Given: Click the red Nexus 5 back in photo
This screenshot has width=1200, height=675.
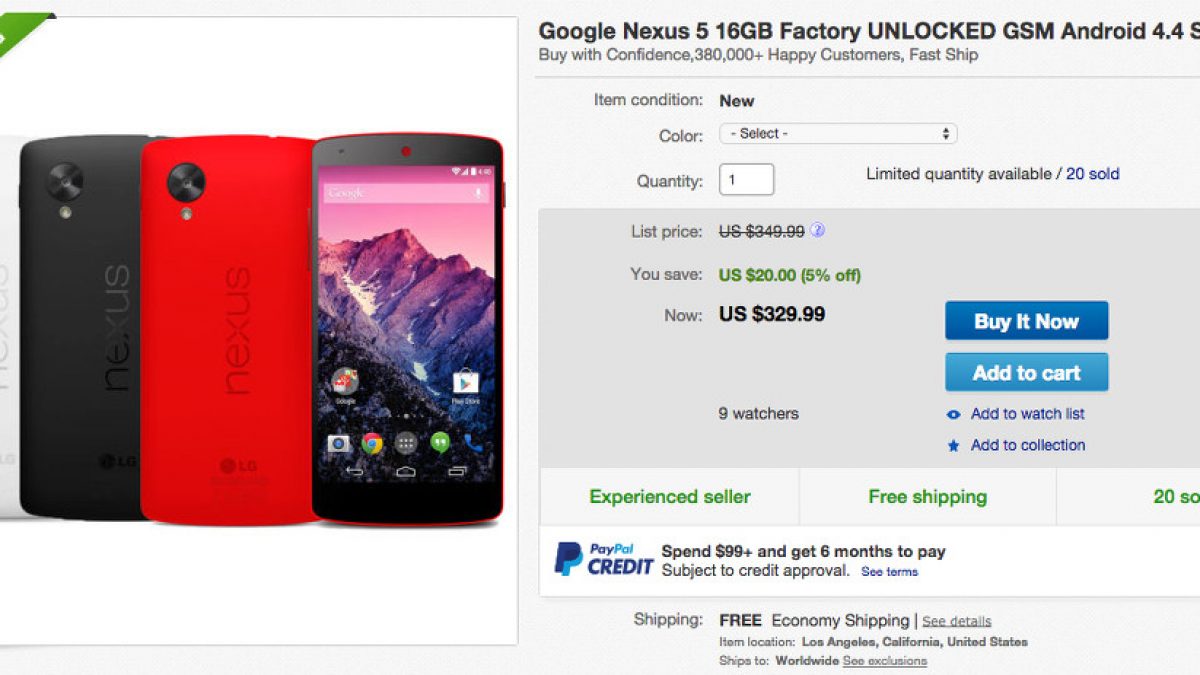Looking at the screenshot, I should tap(225, 330).
